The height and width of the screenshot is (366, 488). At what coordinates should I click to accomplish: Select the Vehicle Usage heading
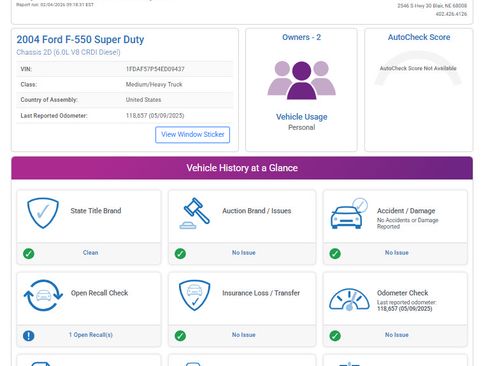pos(302,117)
